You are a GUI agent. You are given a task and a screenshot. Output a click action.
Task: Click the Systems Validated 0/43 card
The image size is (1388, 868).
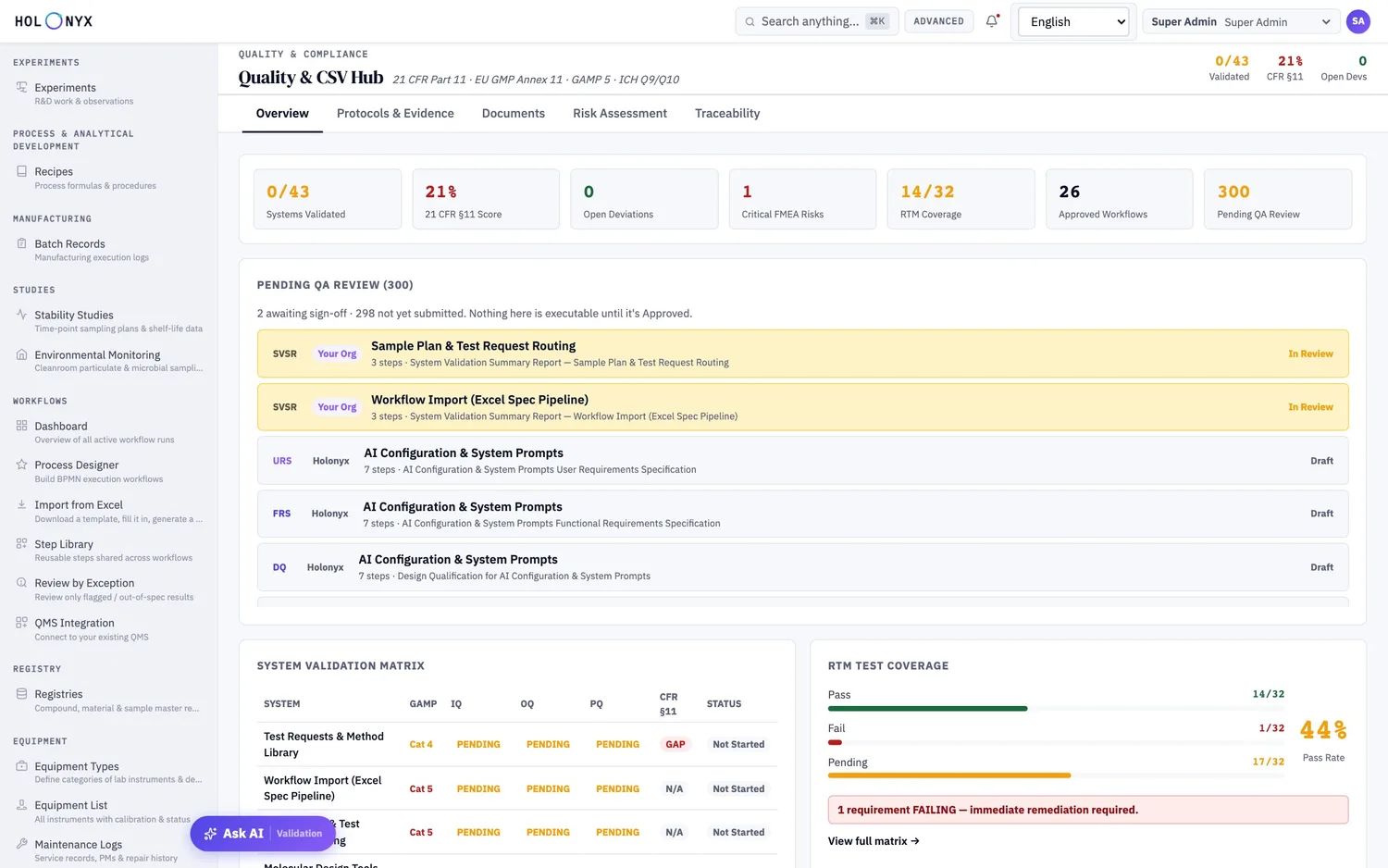click(x=328, y=199)
